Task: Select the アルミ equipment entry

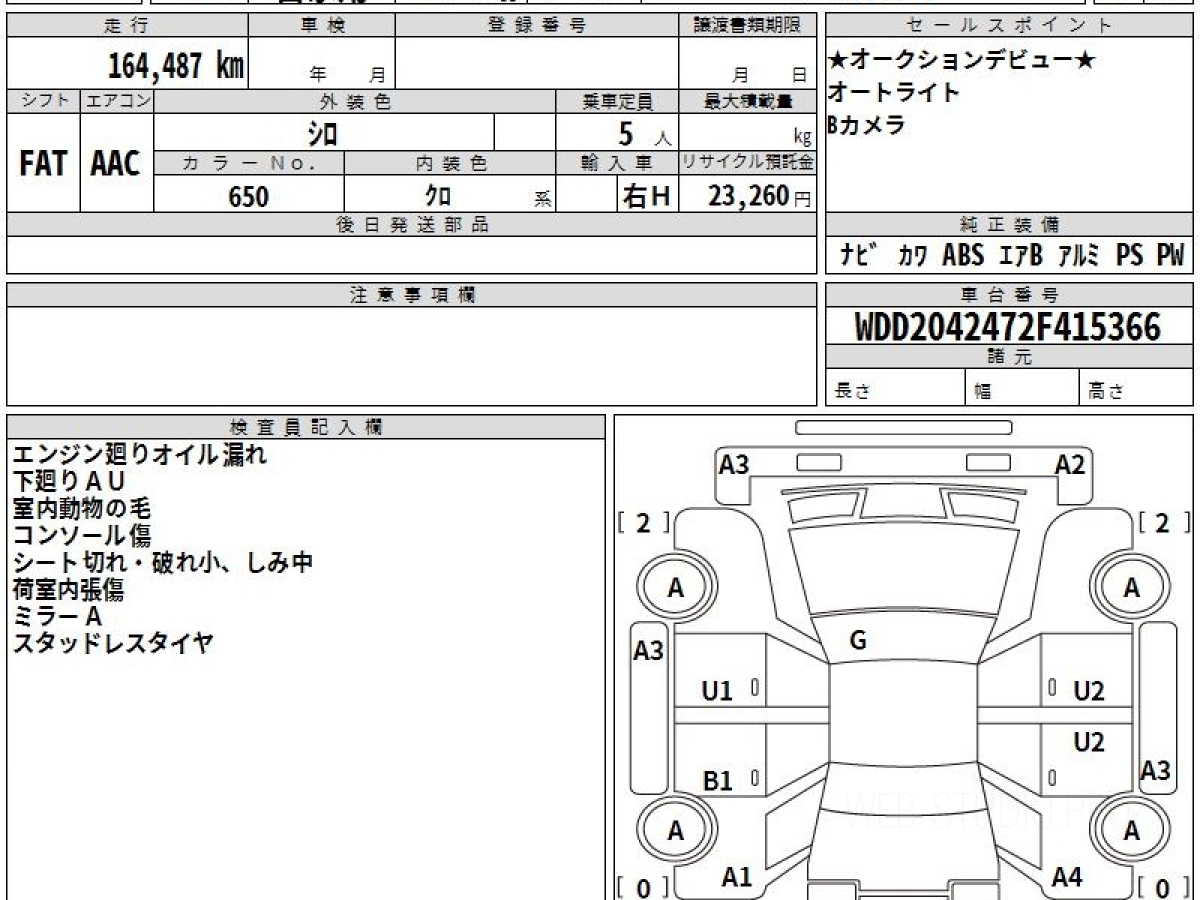Action: pos(1079,256)
